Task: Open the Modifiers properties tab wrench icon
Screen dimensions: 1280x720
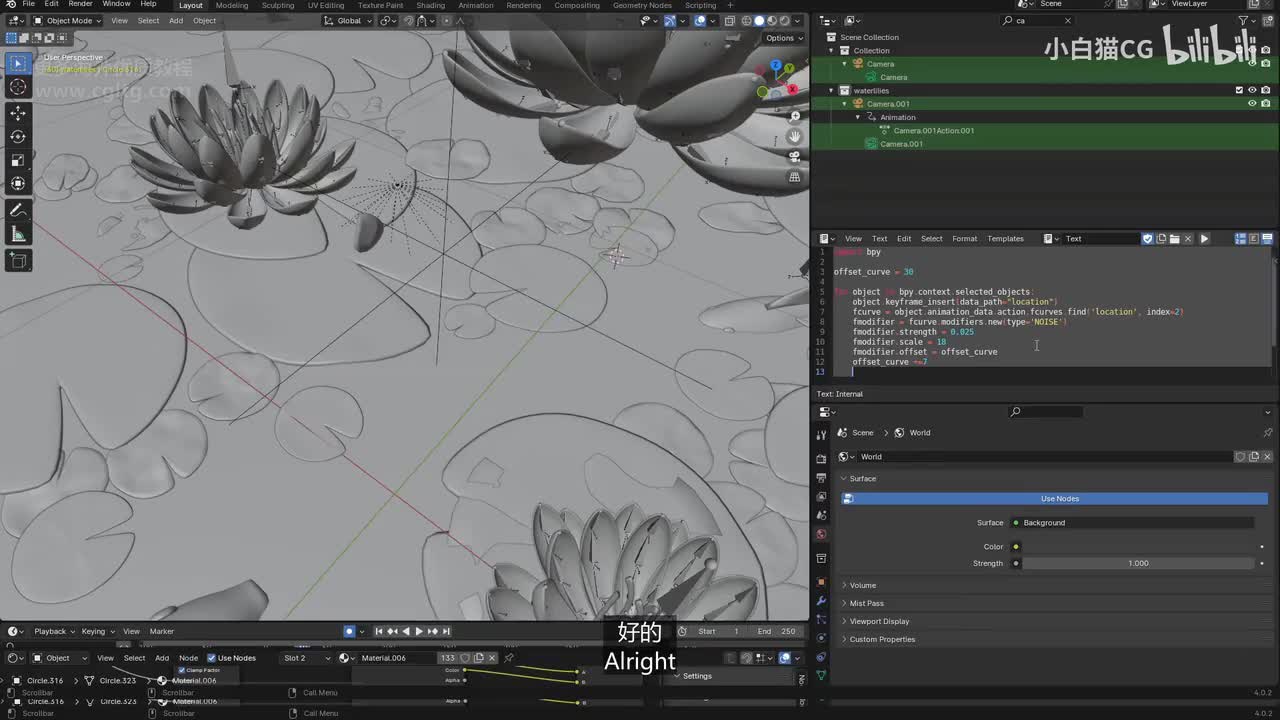Action: (821, 601)
